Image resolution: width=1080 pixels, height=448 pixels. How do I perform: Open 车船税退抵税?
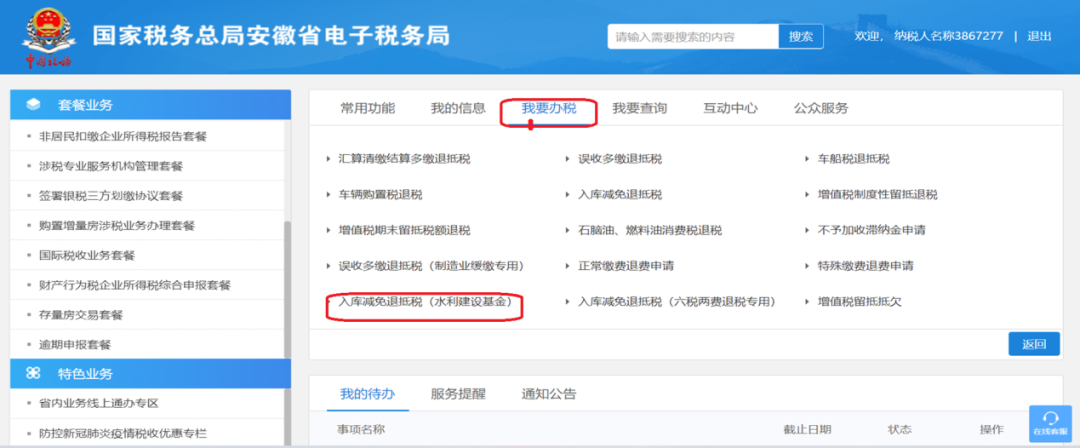pos(853,159)
